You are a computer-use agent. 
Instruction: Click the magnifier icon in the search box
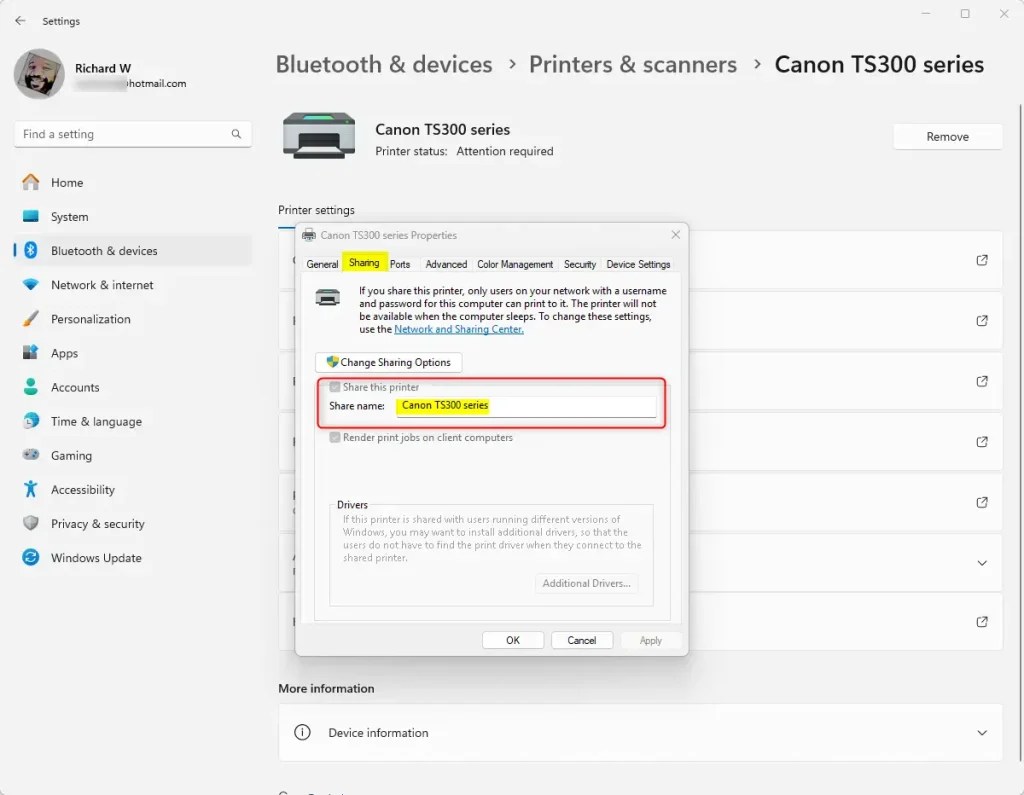pyautogui.click(x=236, y=133)
